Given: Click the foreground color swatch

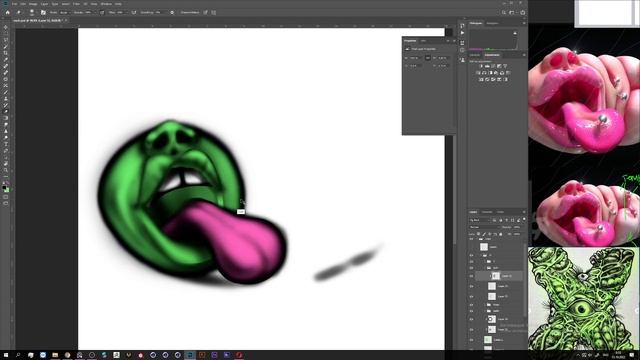Looking at the screenshot, I should point(4,188).
